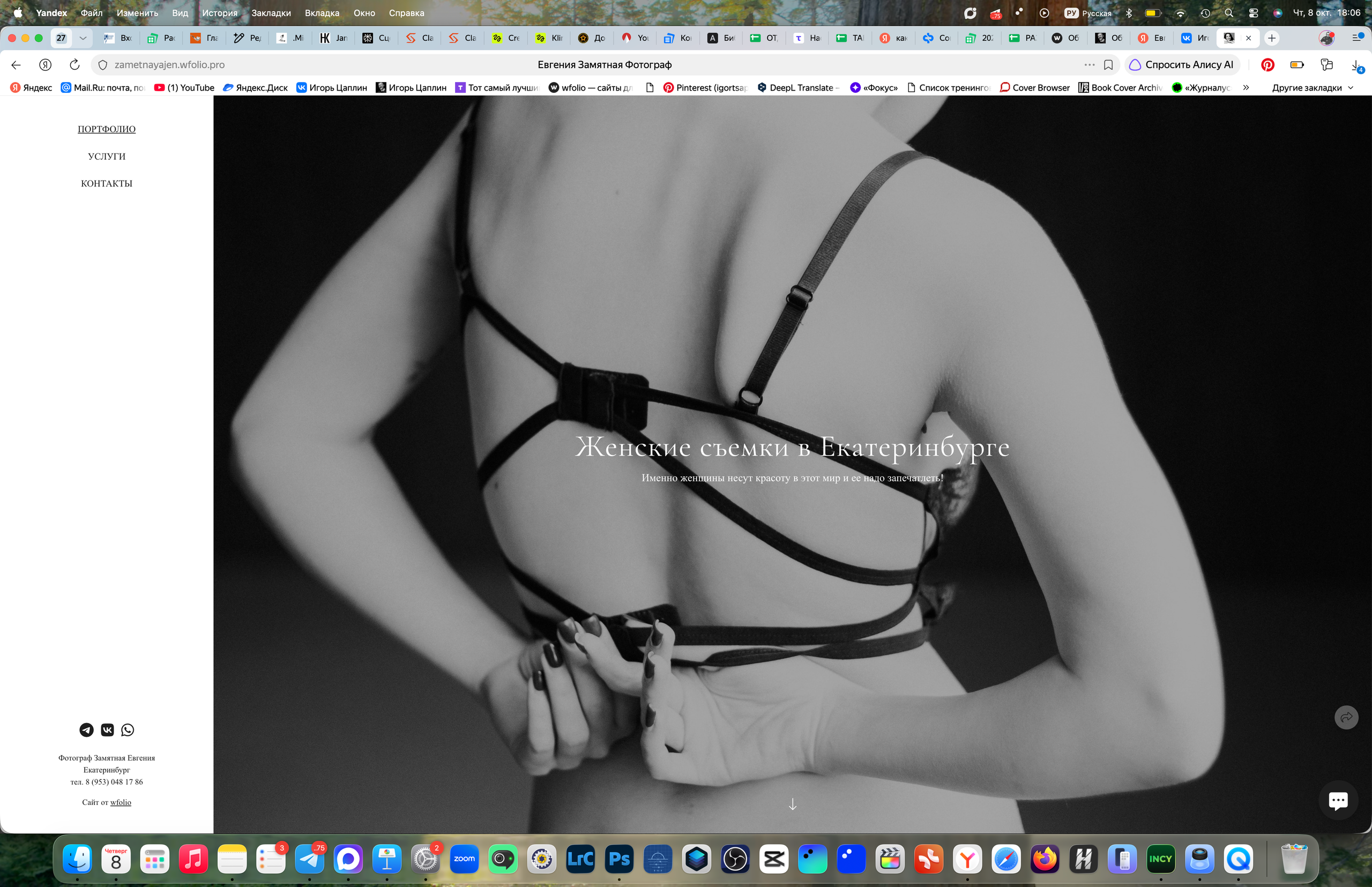Viewport: 1372px width, 887px height.
Task: Open a new tab with plus button
Action: [x=1272, y=38]
